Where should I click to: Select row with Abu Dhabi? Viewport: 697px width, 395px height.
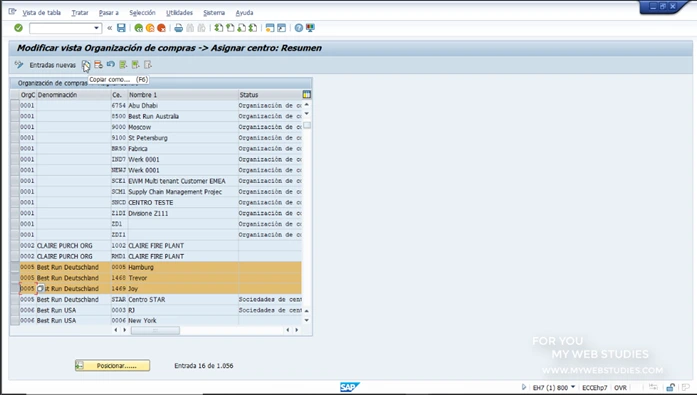tap(15, 105)
